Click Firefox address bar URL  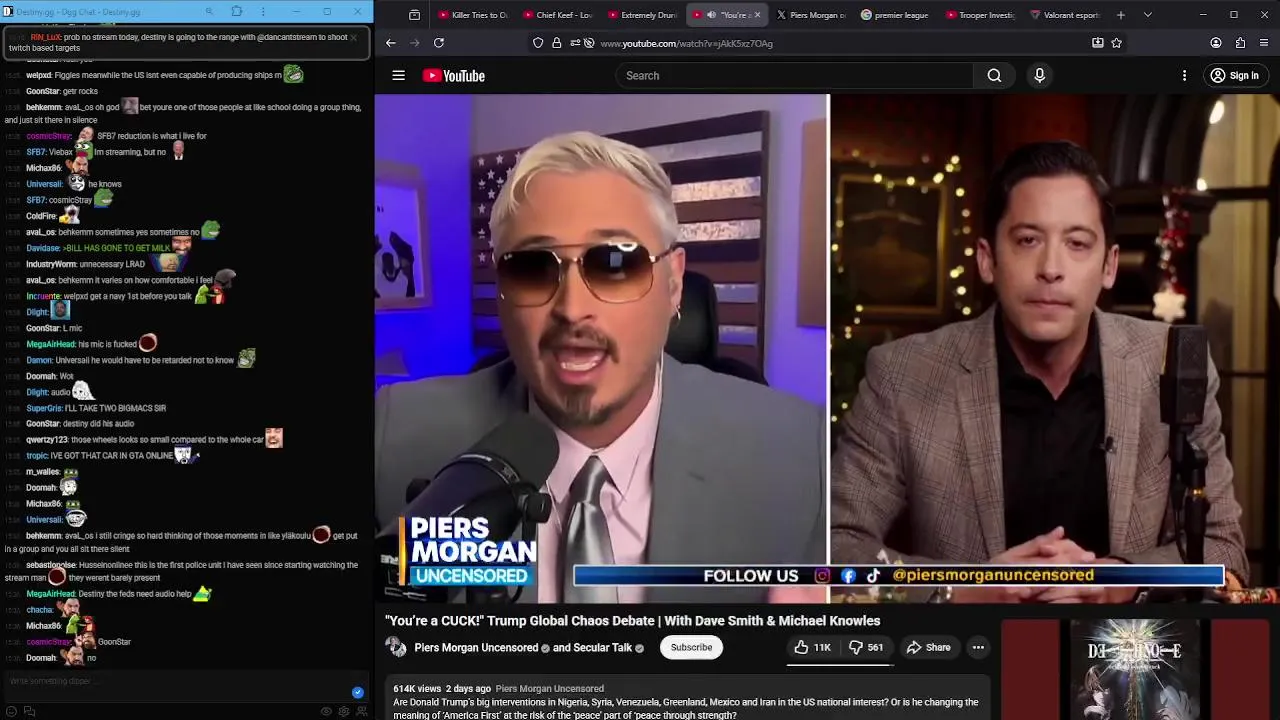pyautogui.click(x=686, y=43)
